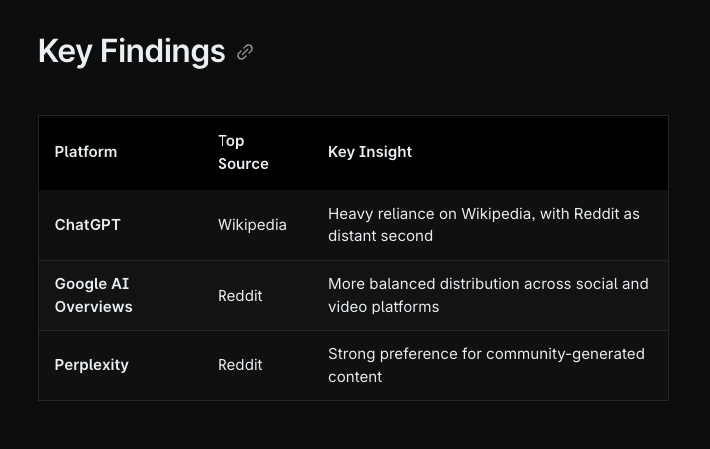This screenshot has height=449, width=710.
Task: Click Reddit in the Perplexity row
Action: [x=240, y=365]
